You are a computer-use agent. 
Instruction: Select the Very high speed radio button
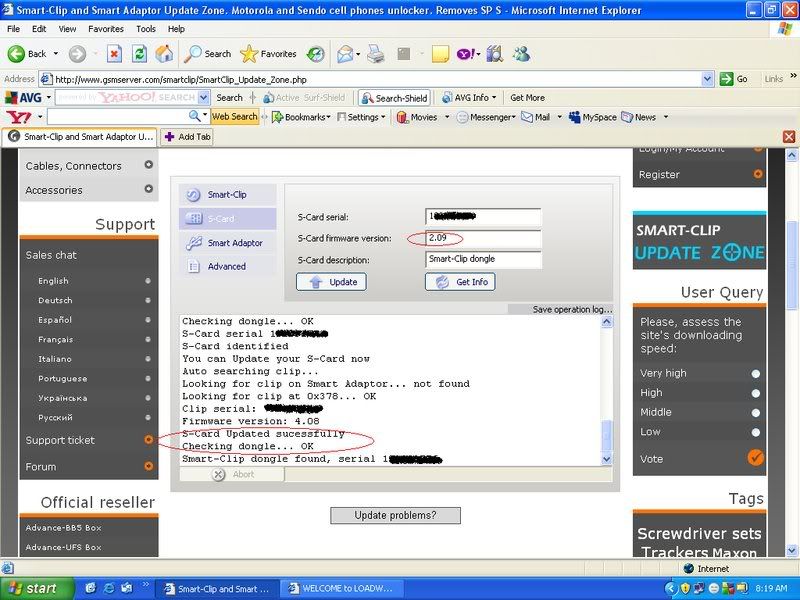point(756,374)
